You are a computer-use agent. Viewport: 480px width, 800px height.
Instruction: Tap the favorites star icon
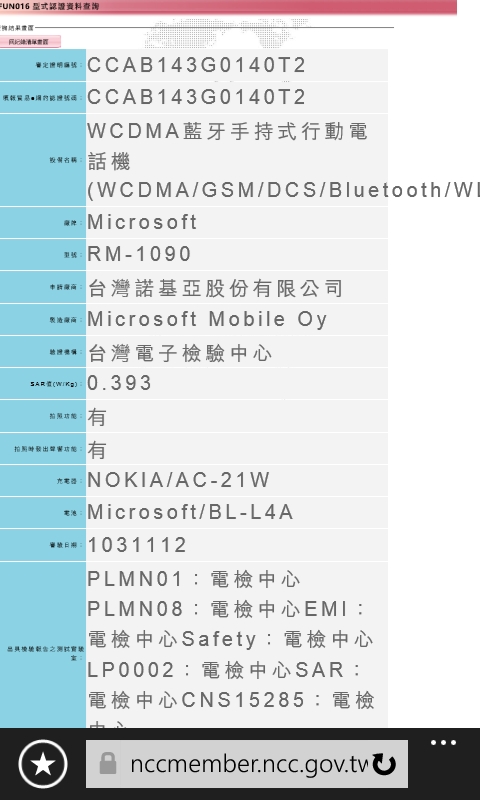coord(43,764)
